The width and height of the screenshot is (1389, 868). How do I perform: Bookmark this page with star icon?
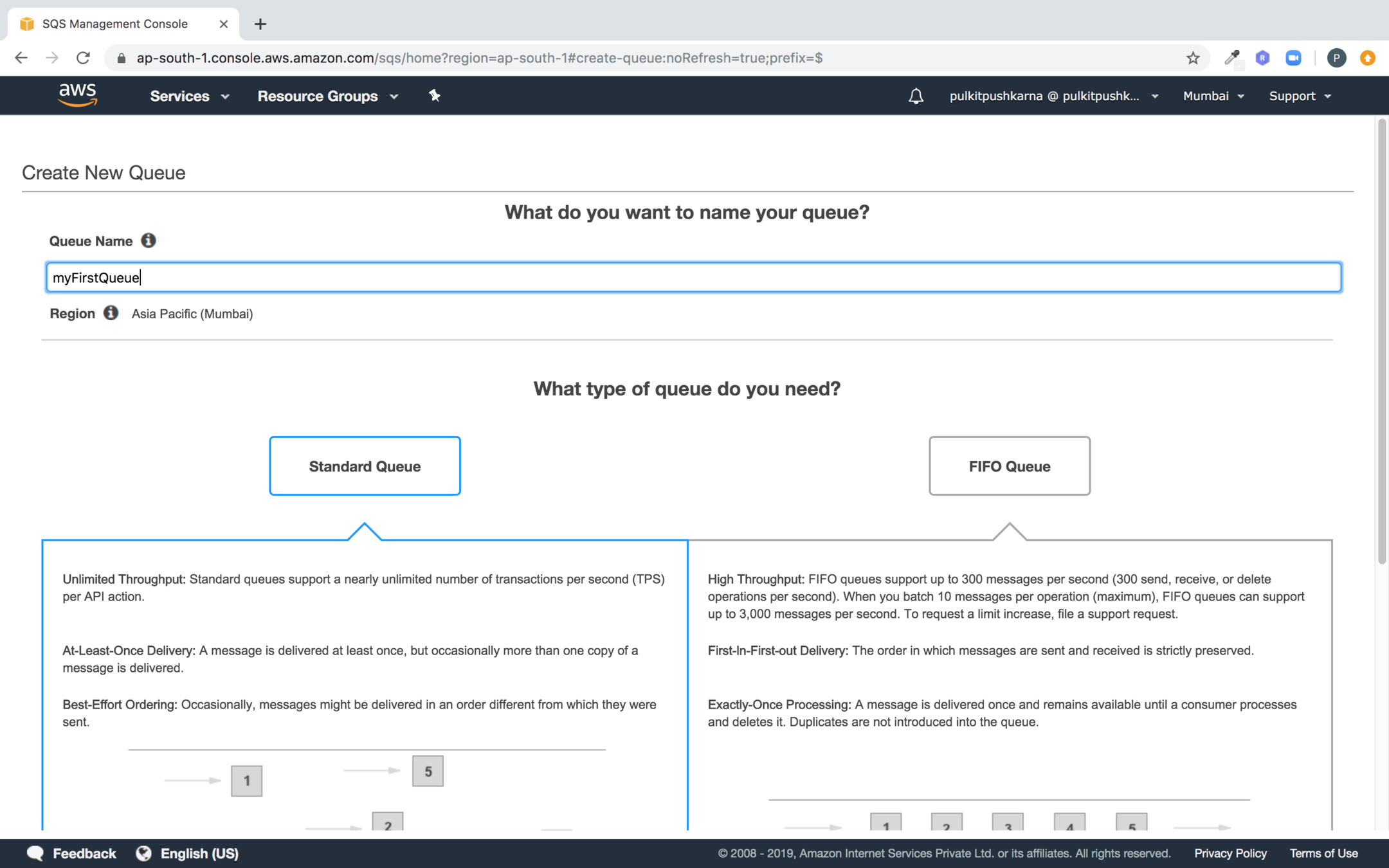[x=1193, y=58]
